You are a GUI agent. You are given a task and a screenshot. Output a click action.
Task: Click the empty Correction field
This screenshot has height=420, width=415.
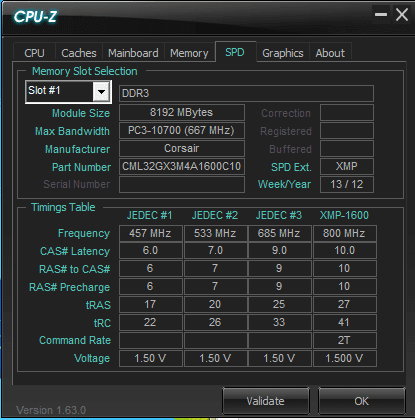pyautogui.click(x=347, y=112)
